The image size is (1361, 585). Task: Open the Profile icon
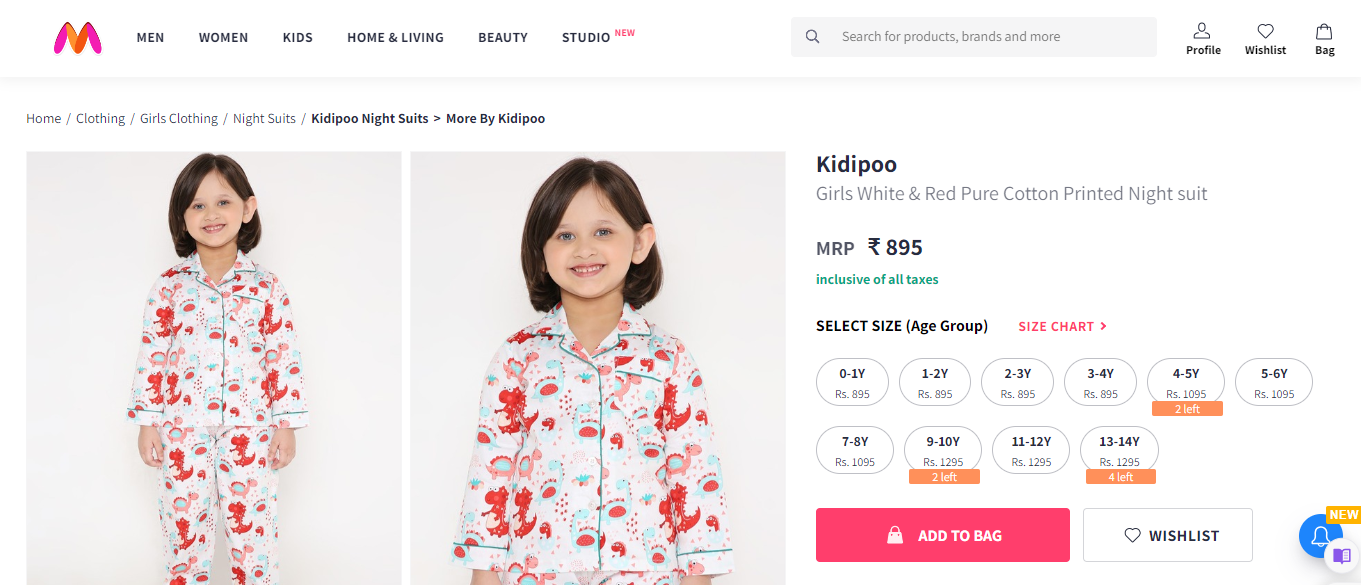tap(1203, 31)
